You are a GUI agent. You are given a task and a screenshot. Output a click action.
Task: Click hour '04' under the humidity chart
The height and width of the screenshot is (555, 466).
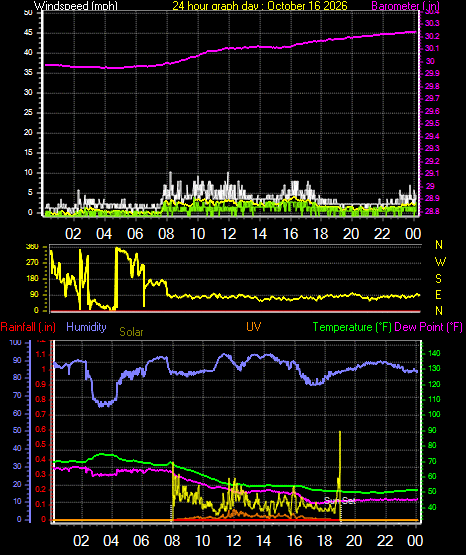click(x=111, y=541)
